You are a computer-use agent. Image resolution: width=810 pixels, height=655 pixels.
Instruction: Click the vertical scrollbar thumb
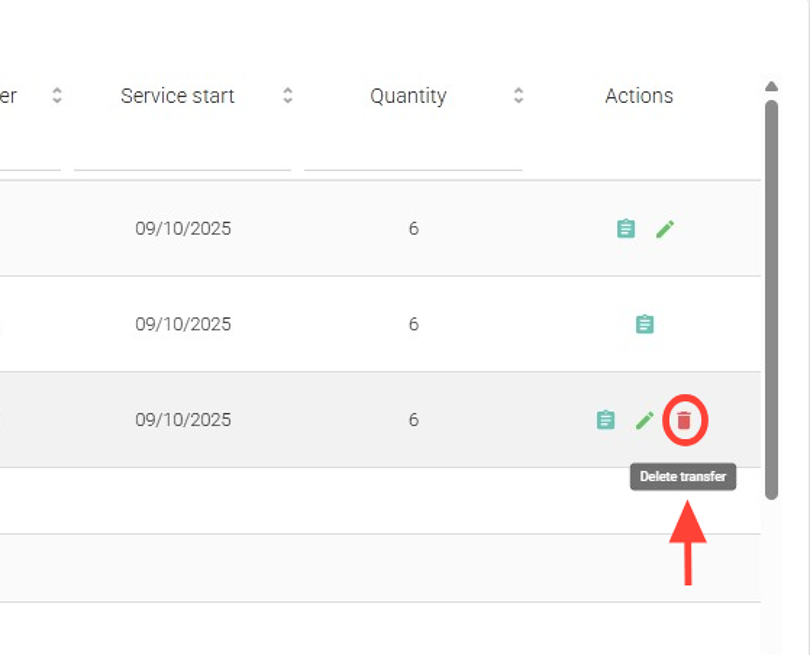click(771, 300)
